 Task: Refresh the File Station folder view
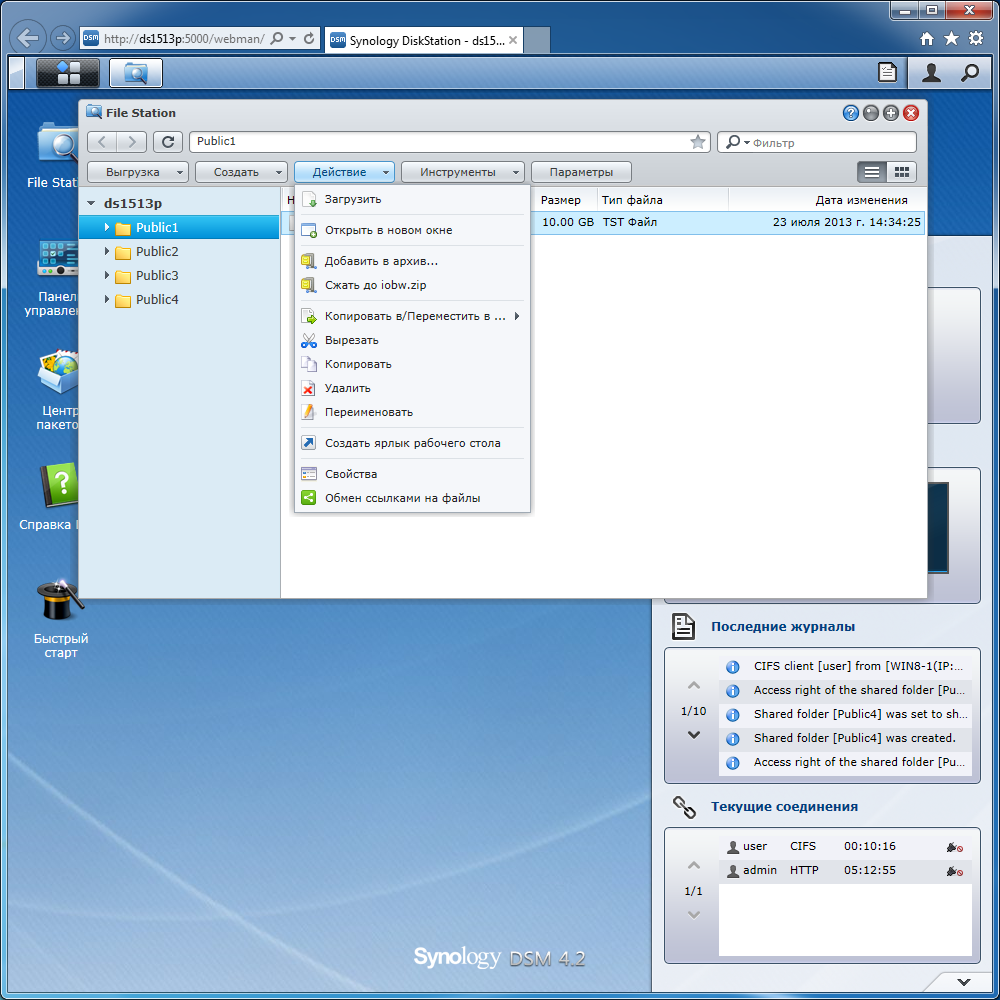[168, 142]
